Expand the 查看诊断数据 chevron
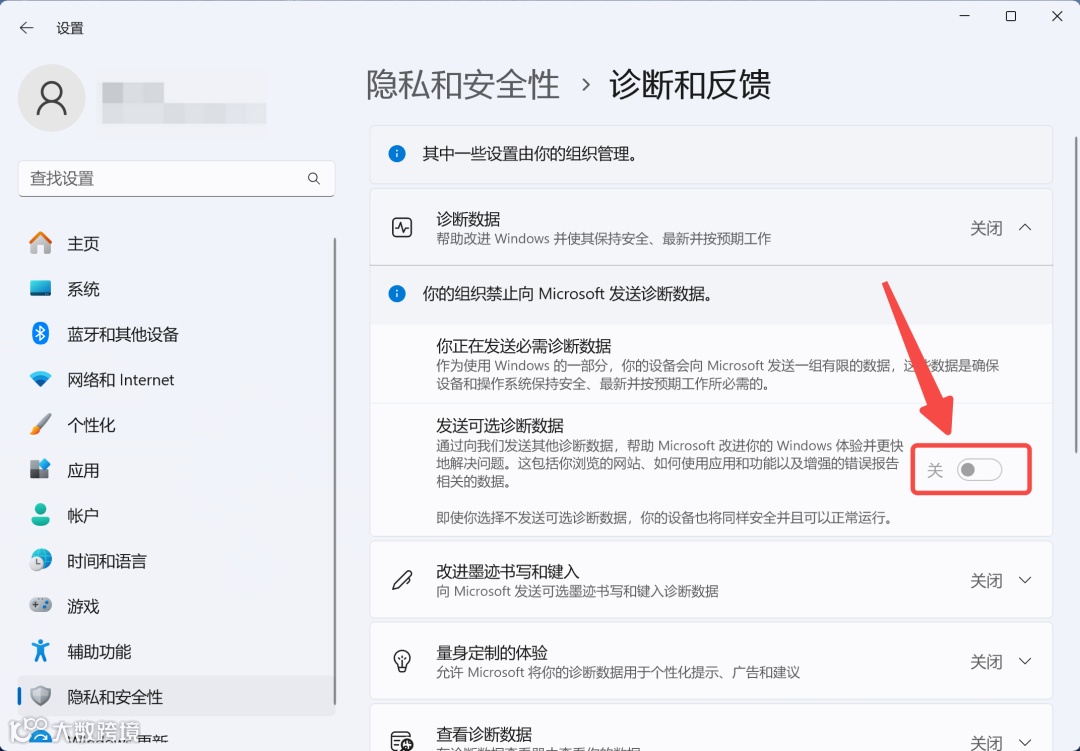 point(1025,742)
